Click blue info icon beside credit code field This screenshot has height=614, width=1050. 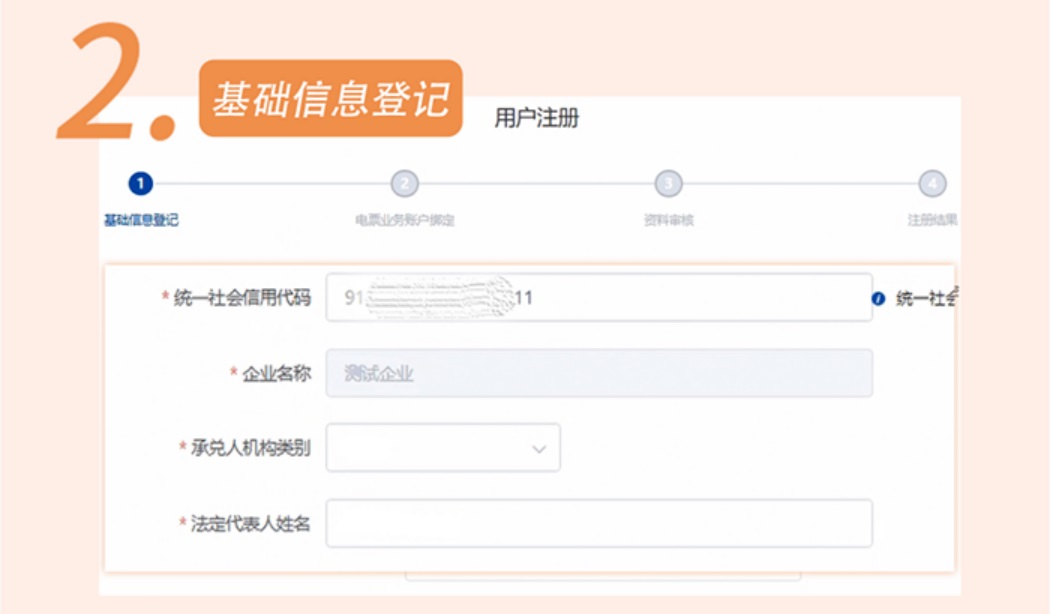[x=879, y=299]
